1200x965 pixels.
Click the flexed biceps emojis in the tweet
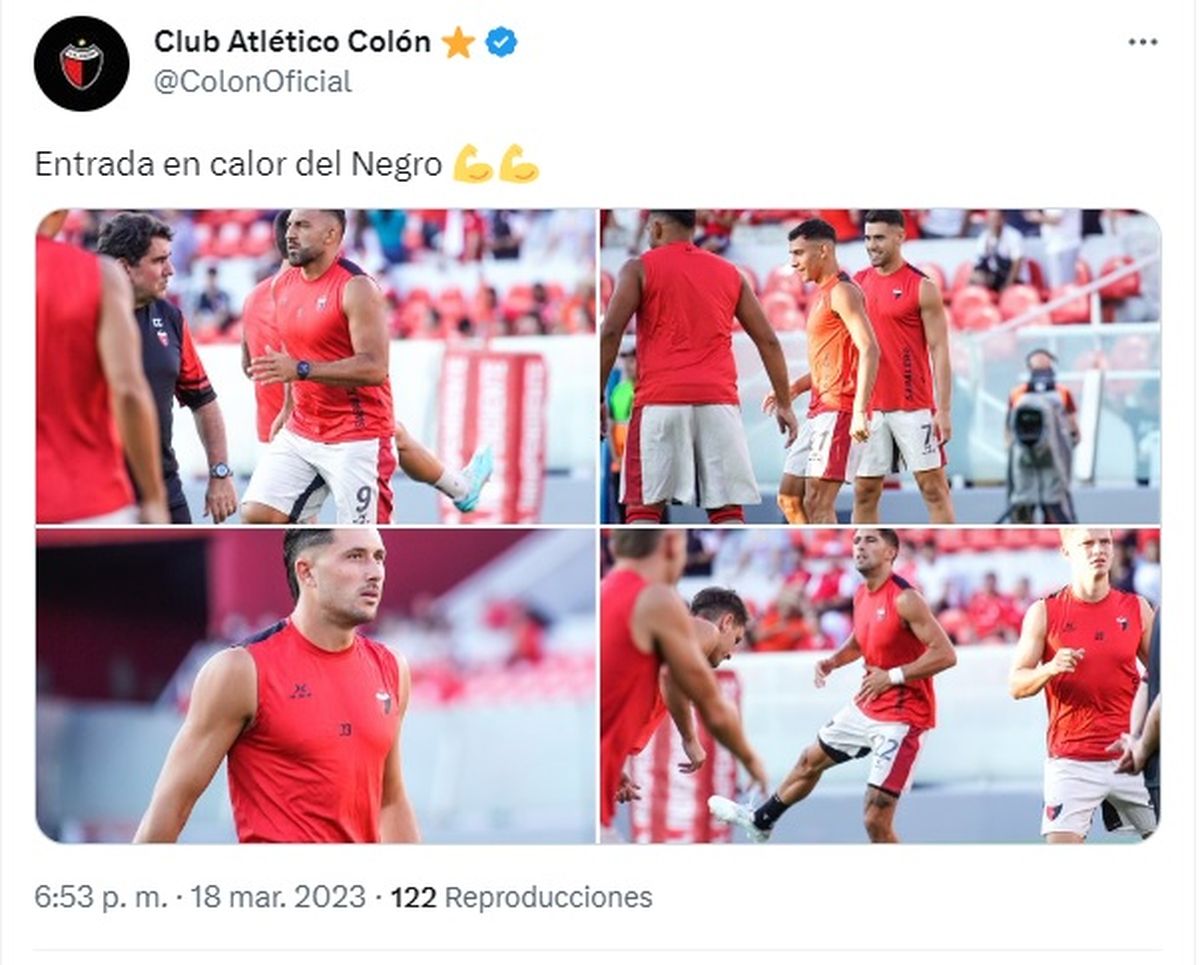(496, 164)
